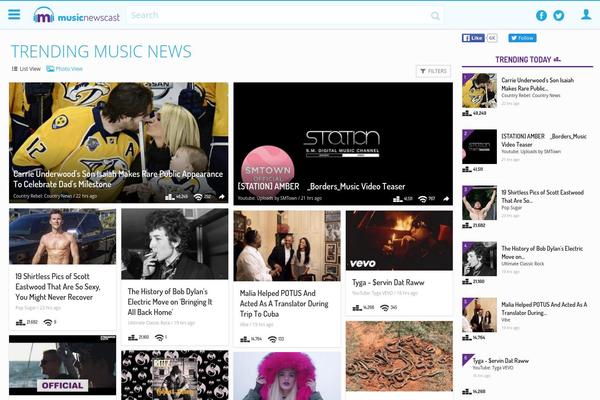Click the popularity bars icon on the STATION AMBER card
Image resolution: width=600 pixels, height=400 pixels.
[x=398, y=199]
